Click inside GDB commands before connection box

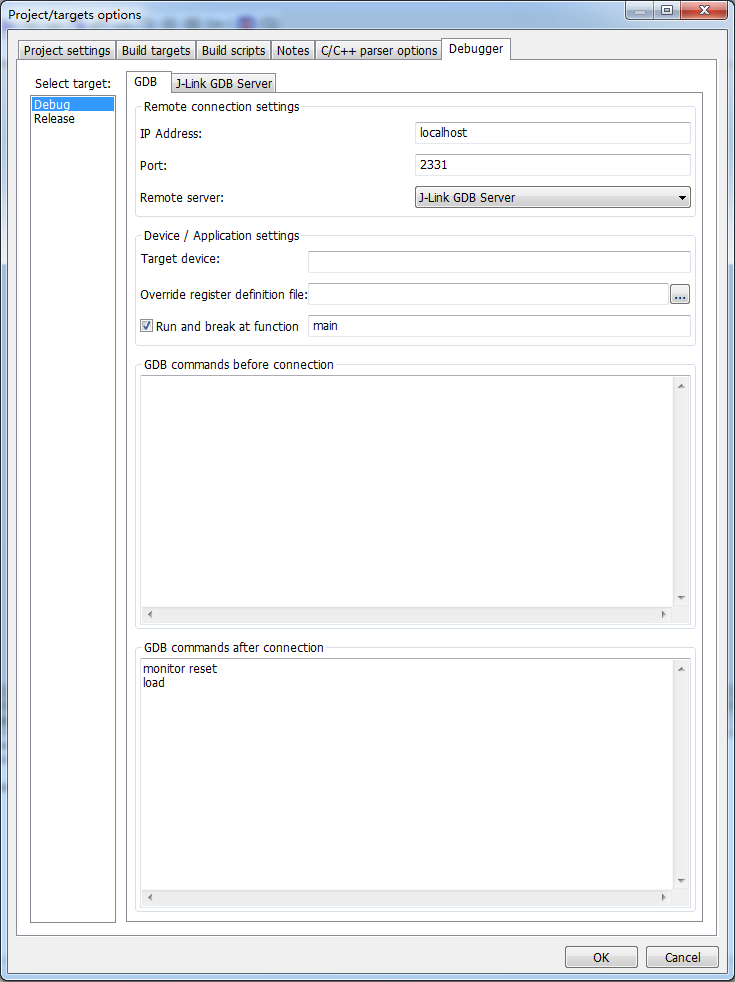coord(407,491)
